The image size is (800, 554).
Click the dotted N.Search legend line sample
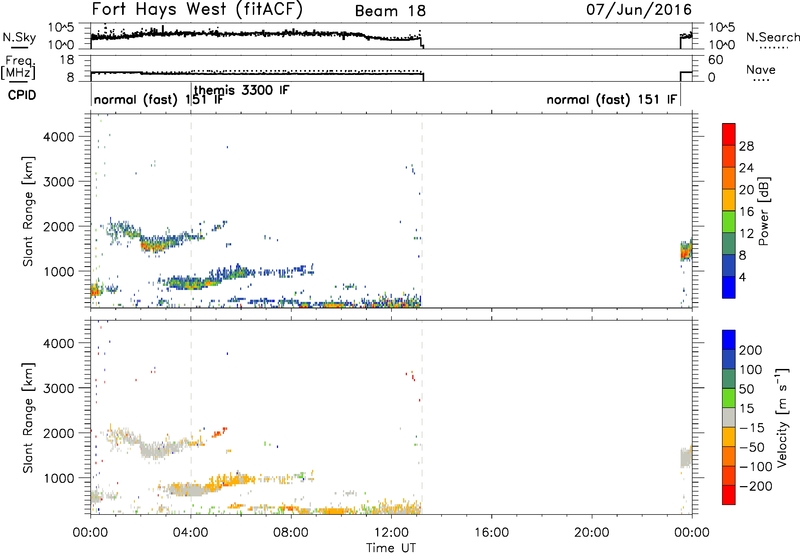coord(774,48)
